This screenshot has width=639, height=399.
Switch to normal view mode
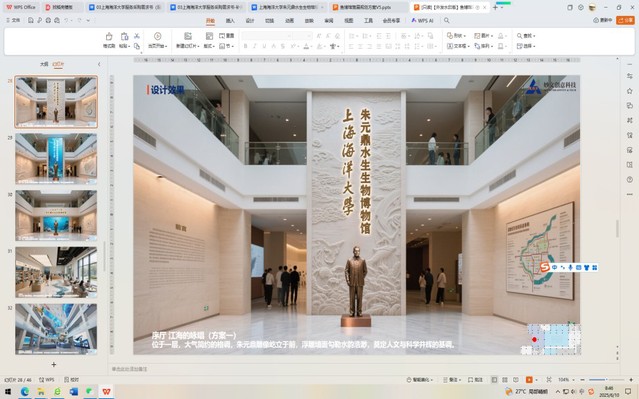(494, 379)
